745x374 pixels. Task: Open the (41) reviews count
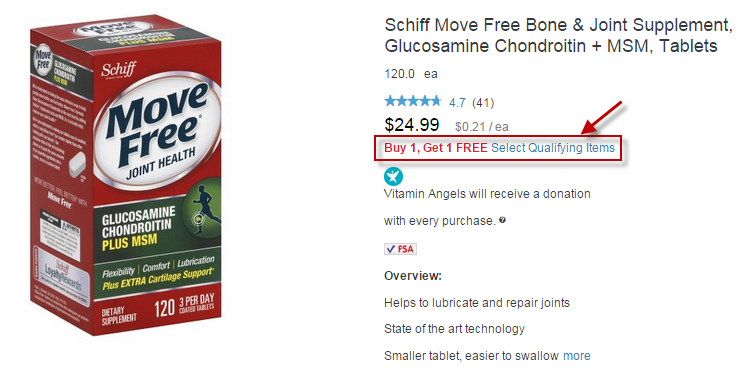point(483,103)
